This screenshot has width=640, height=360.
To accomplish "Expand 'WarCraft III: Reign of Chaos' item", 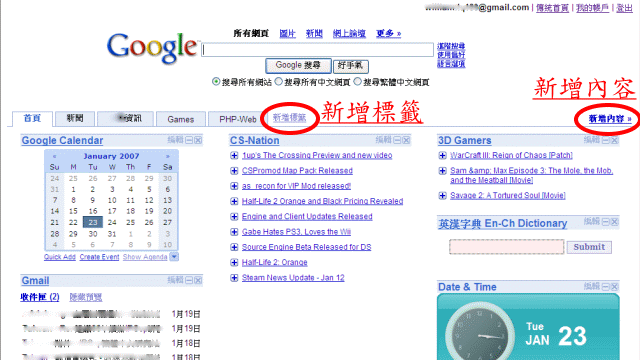I will [442, 156].
